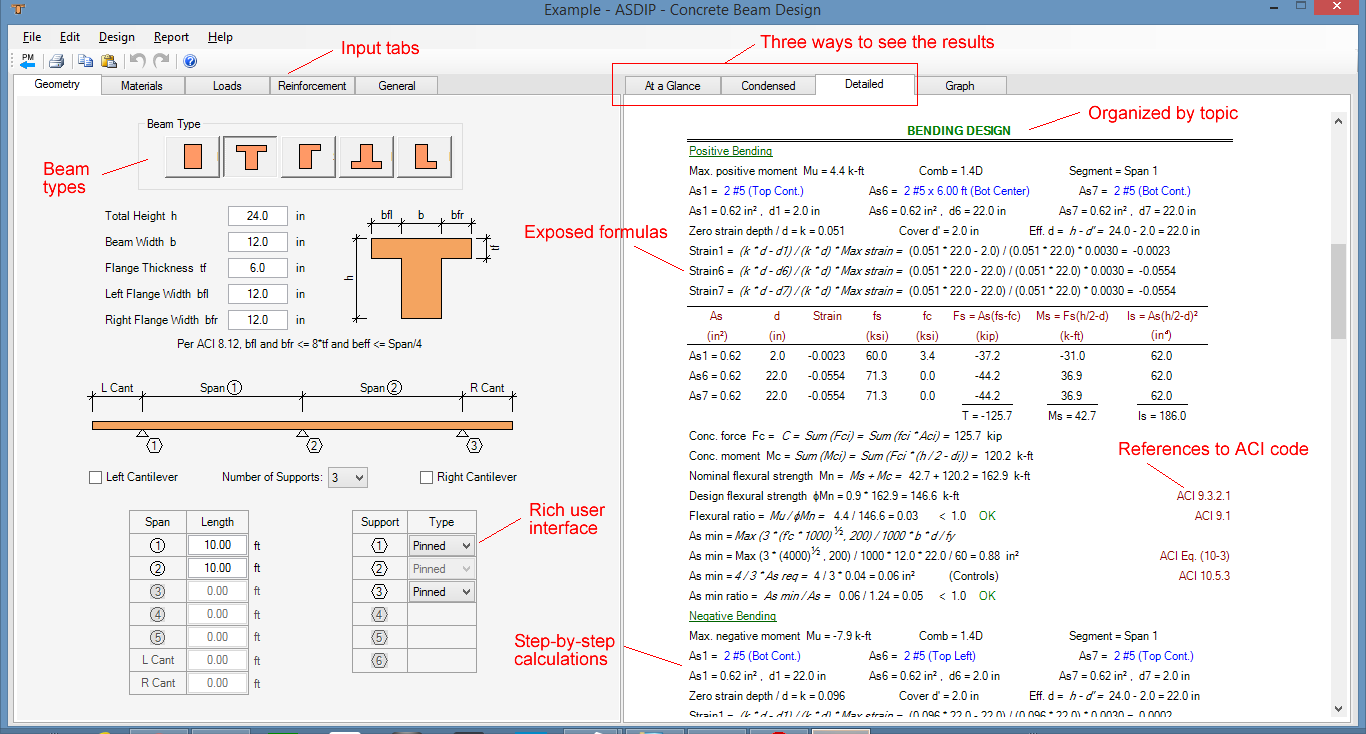Click the Redo arrow icon

click(x=161, y=61)
